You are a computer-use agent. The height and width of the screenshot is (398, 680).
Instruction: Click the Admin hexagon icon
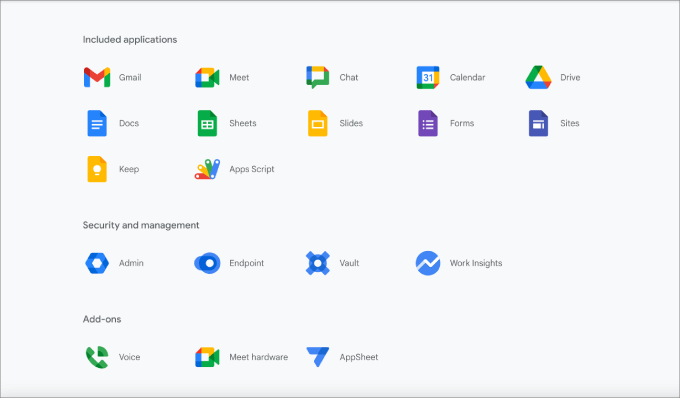[x=97, y=263]
